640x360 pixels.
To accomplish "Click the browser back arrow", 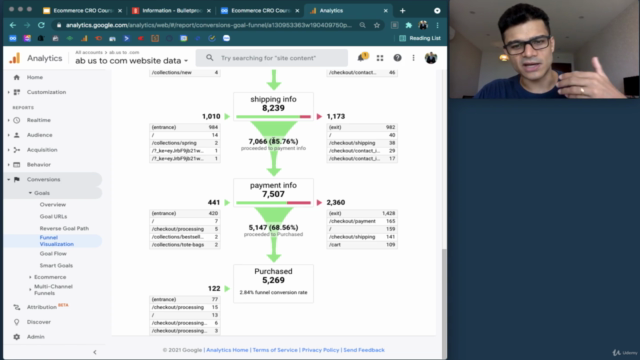I will [x=13, y=25].
